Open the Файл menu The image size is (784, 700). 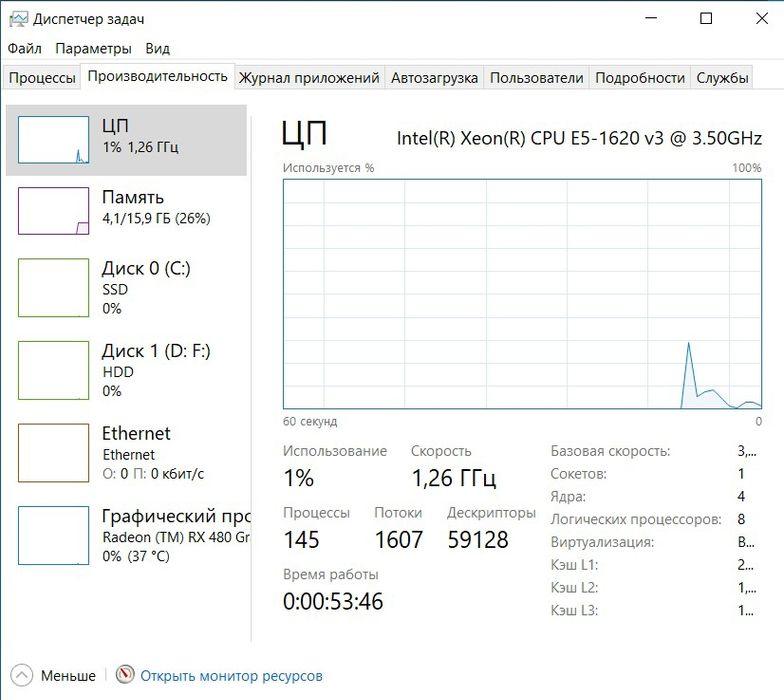point(24,48)
